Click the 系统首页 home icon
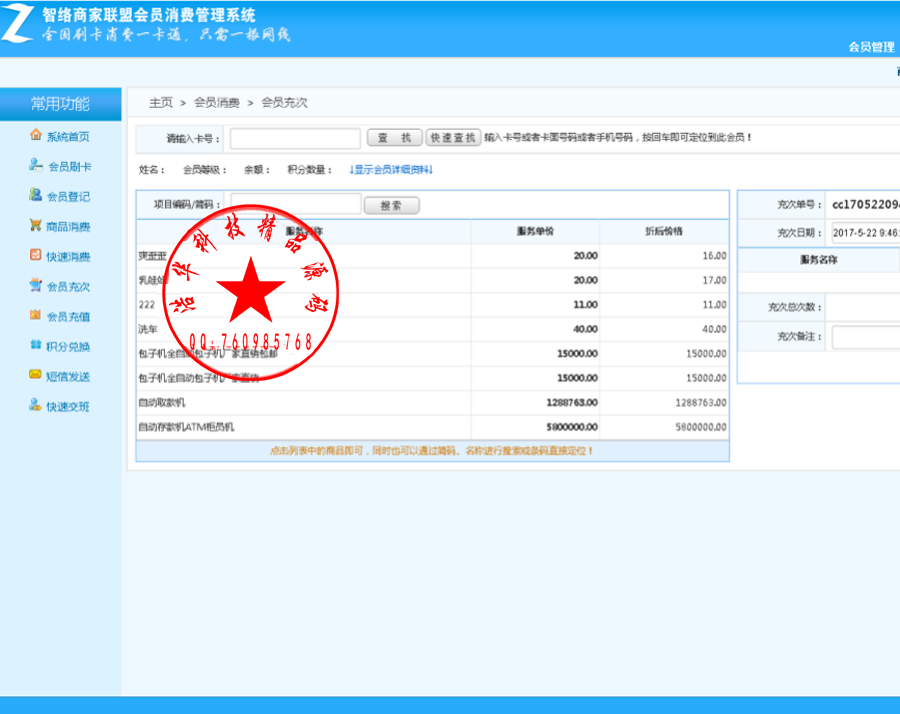This screenshot has width=900, height=714. pos(36,135)
